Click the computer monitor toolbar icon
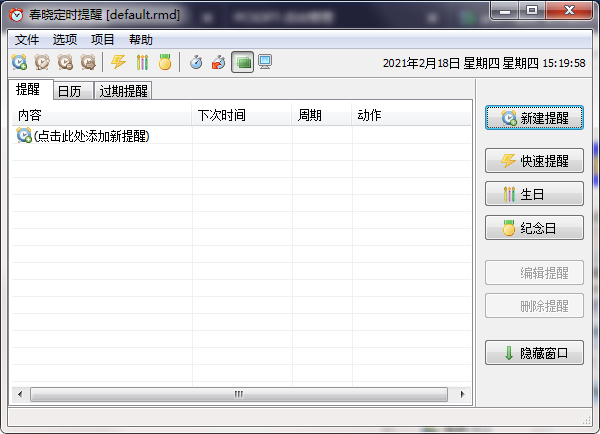 pyautogui.click(x=265, y=62)
